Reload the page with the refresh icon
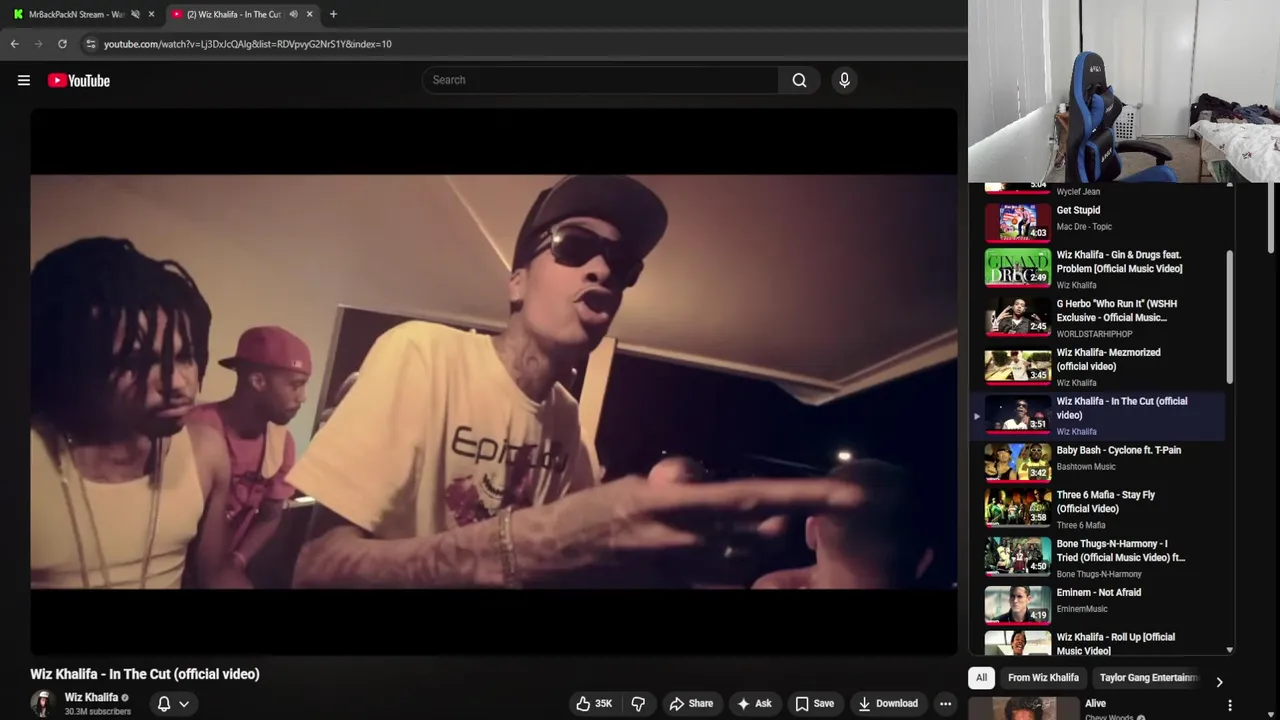1280x720 pixels. [x=62, y=44]
